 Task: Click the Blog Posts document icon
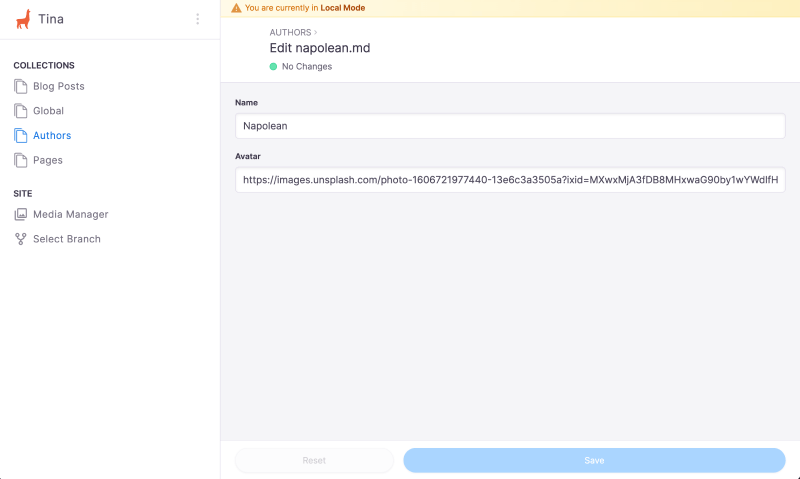point(21,86)
